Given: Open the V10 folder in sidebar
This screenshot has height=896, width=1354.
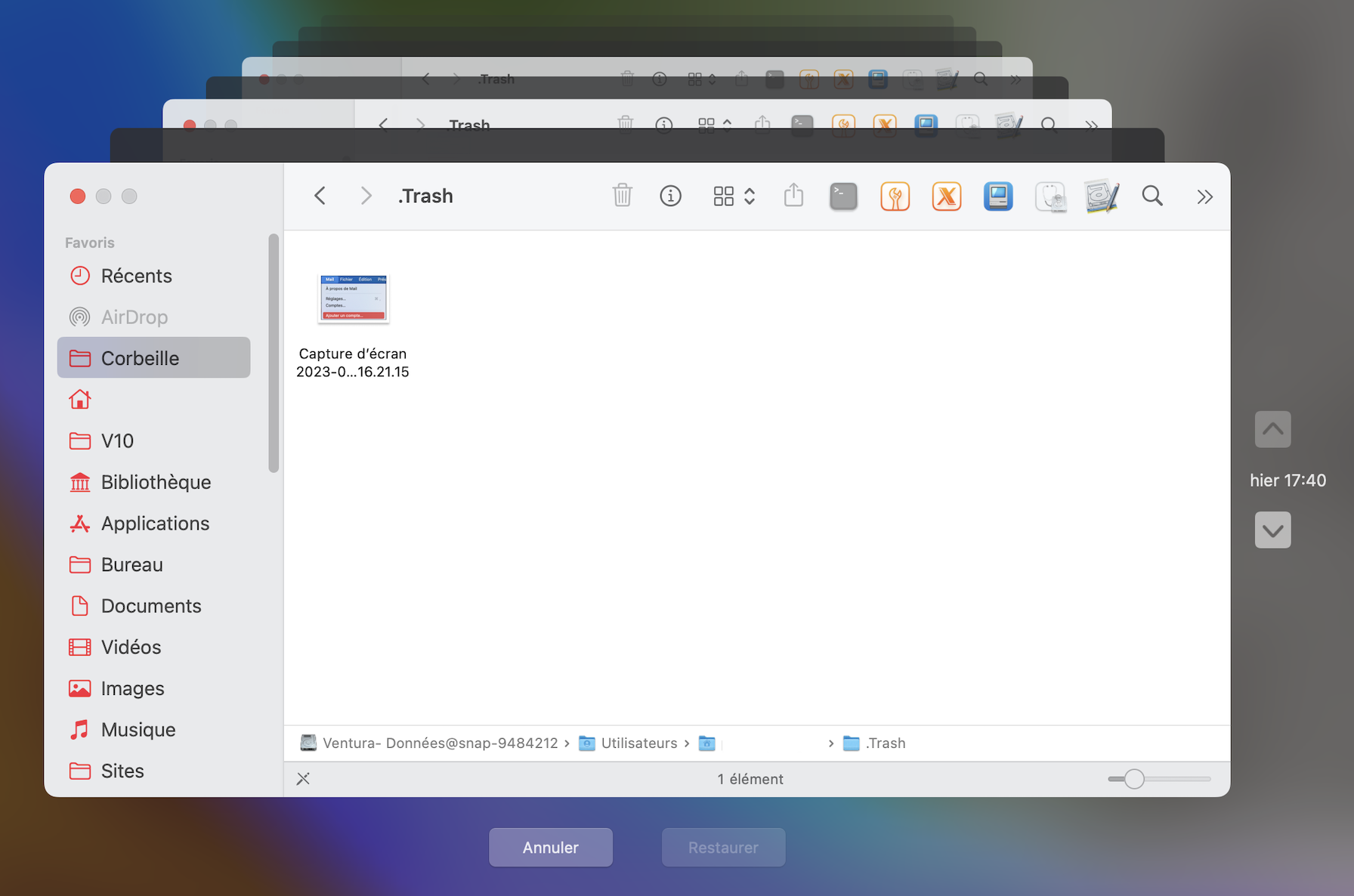Looking at the screenshot, I should click(153, 440).
